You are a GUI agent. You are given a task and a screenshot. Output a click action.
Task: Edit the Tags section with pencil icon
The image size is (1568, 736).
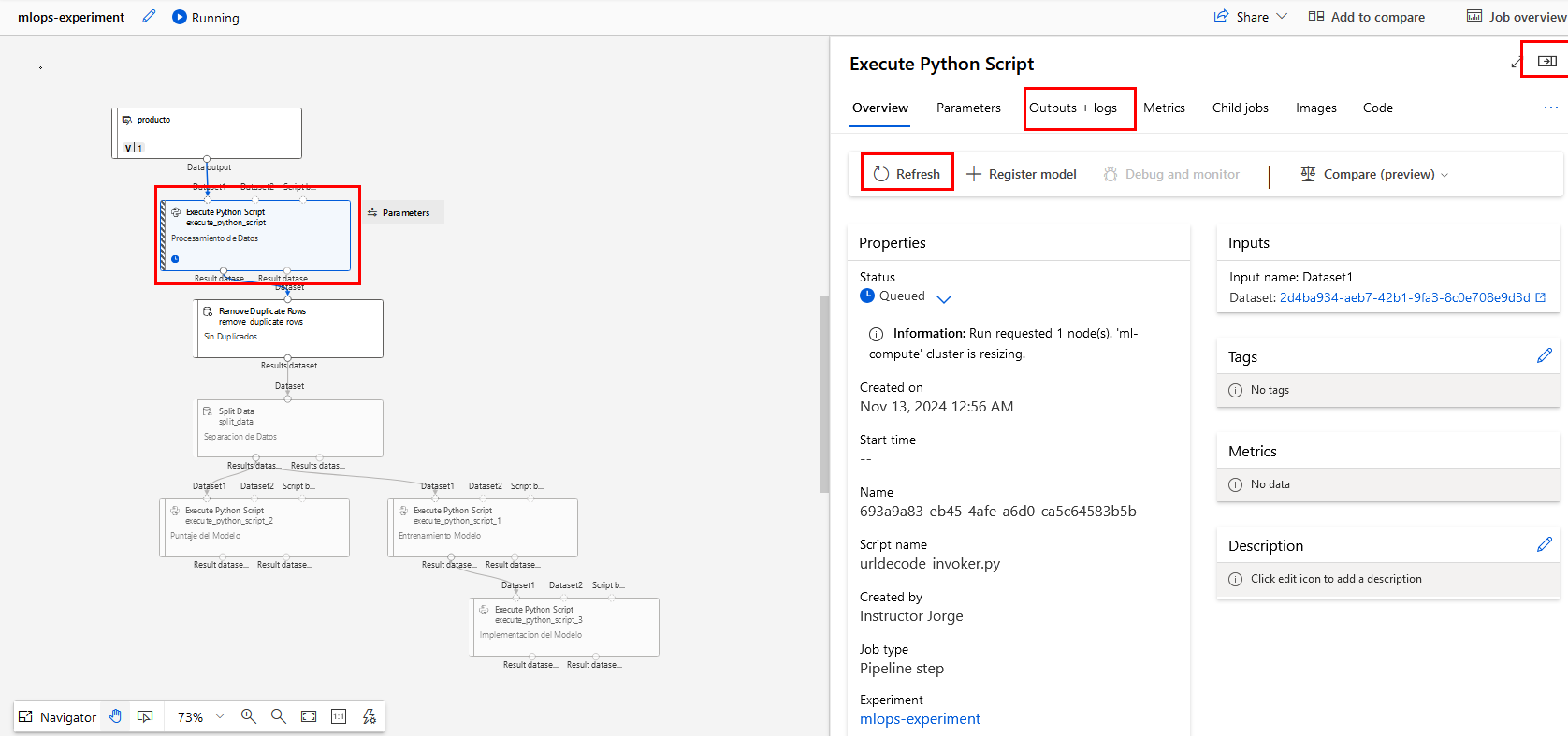(x=1544, y=355)
